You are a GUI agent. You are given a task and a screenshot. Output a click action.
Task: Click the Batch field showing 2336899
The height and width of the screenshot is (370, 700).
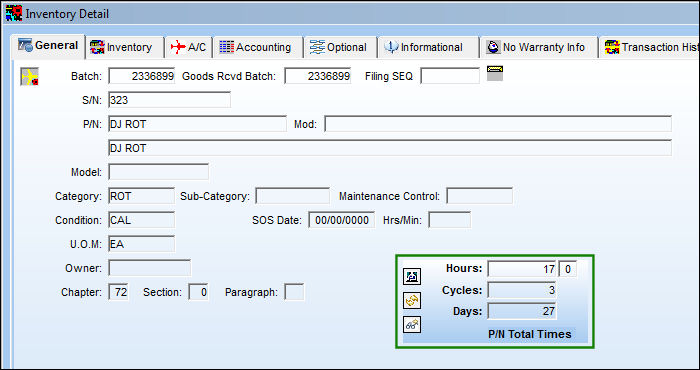[x=142, y=76]
